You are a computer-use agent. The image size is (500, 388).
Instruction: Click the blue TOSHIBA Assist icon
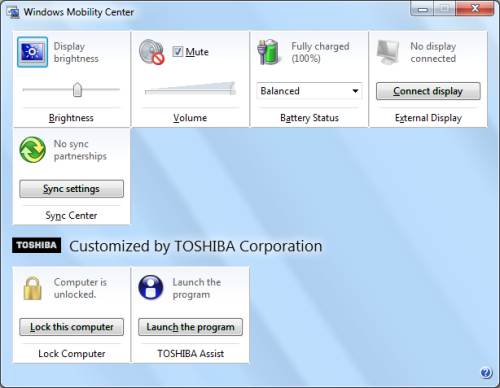[151, 287]
